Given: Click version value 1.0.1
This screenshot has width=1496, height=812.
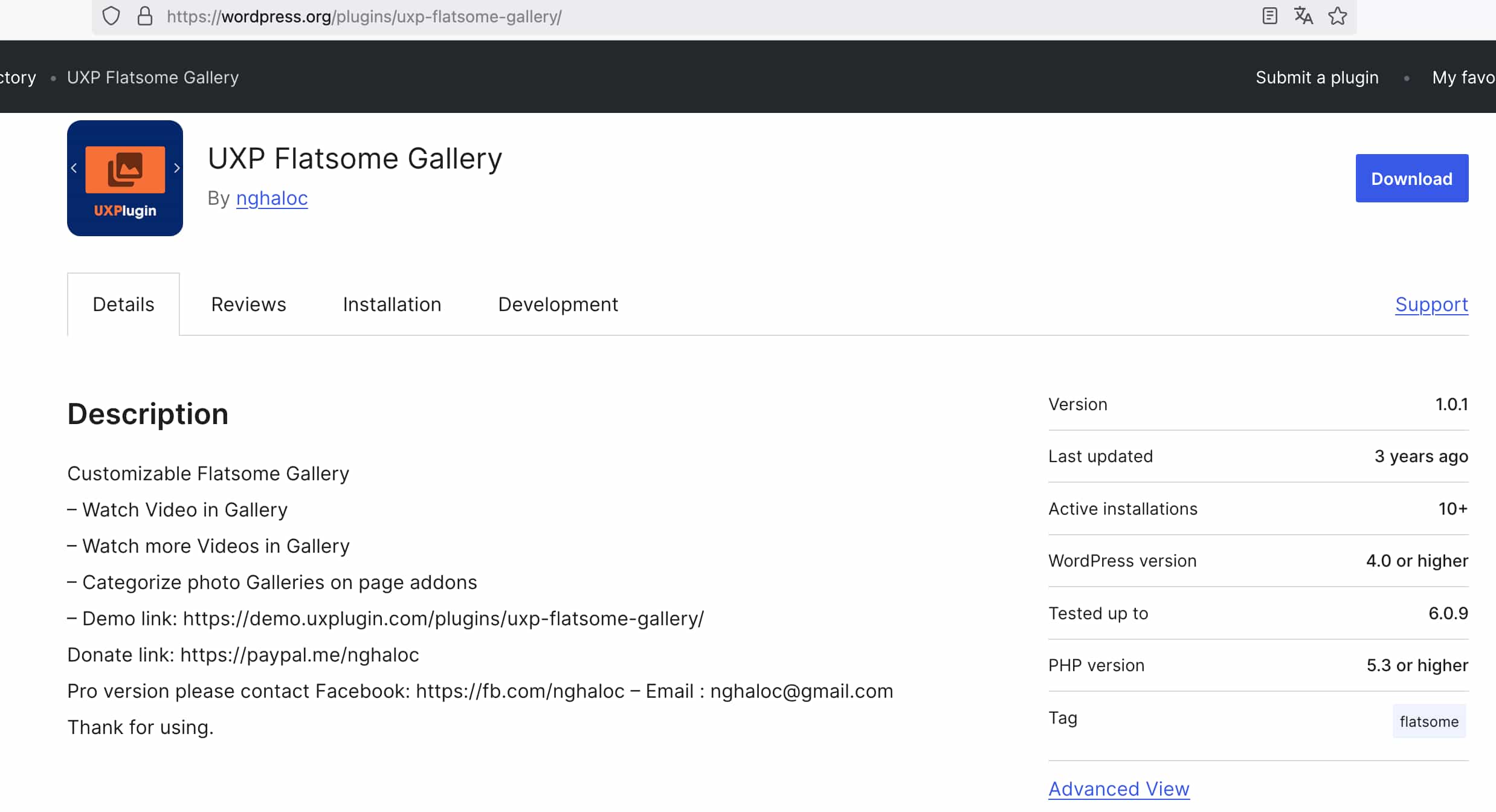Looking at the screenshot, I should pos(1452,404).
